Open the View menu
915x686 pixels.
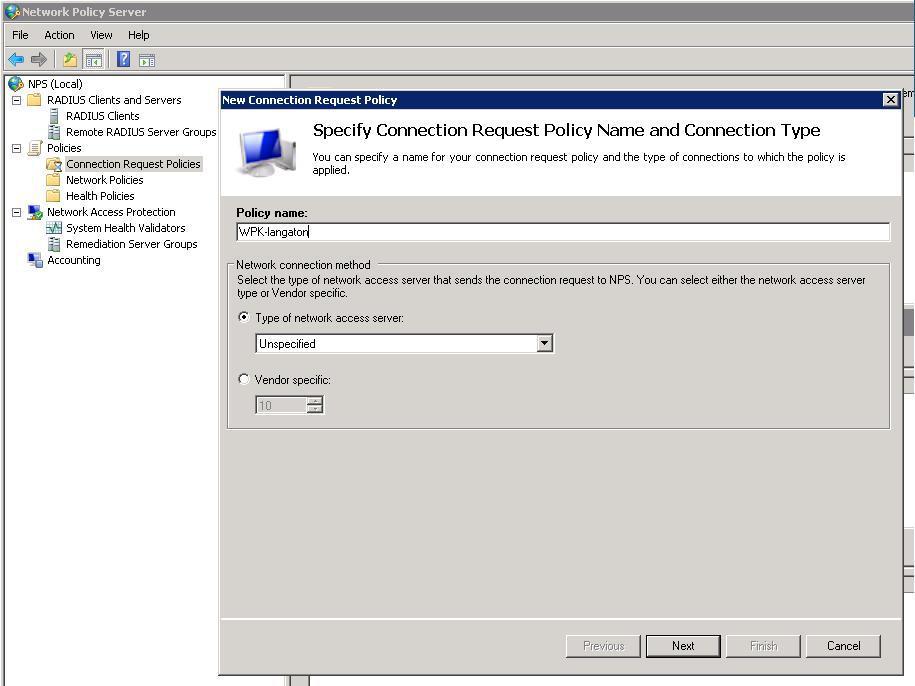pos(101,35)
